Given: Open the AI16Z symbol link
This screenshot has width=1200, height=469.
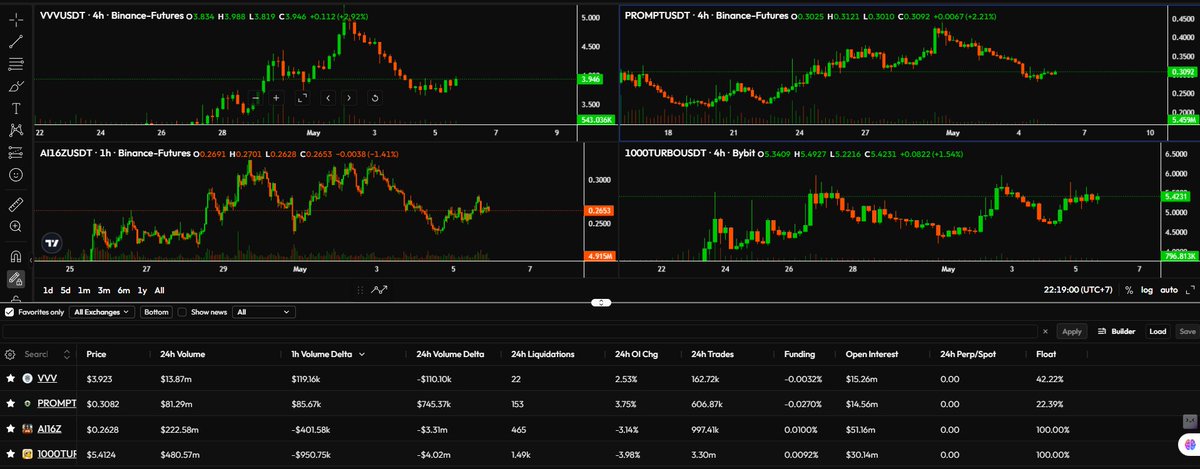Looking at the screenshot, I should 49,429.
